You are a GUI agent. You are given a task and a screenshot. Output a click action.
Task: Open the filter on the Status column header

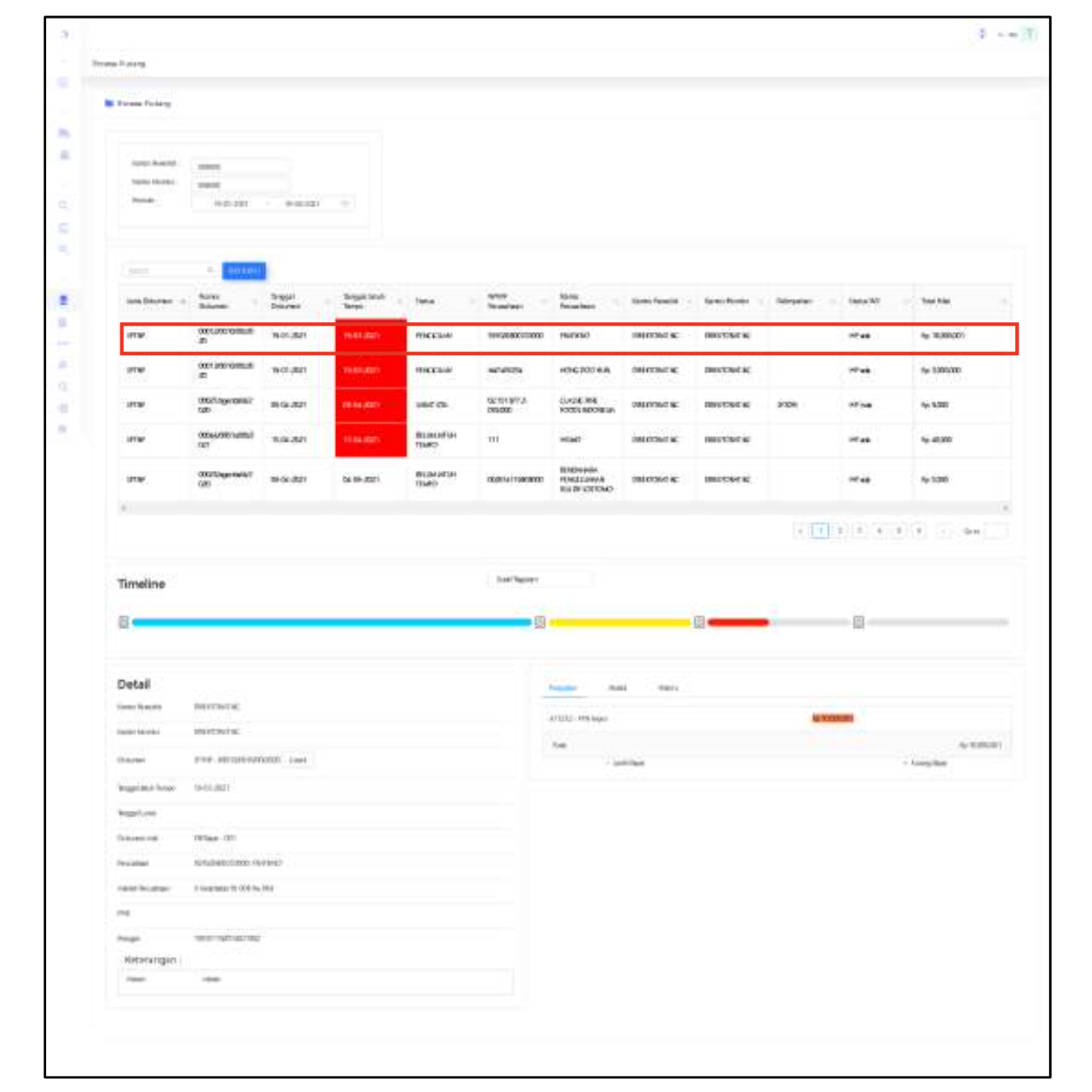click(x=472, y=302)
